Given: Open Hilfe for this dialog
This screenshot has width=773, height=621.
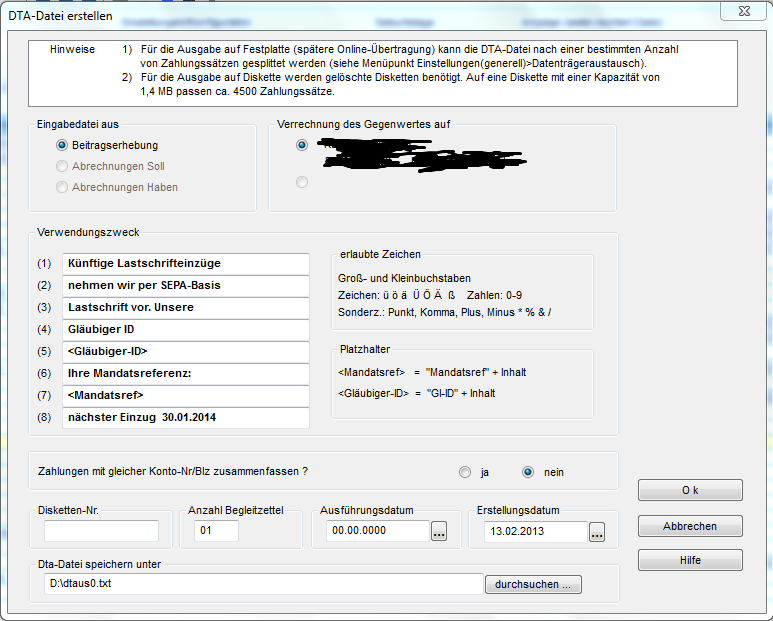Looking at the screenshot, I should coord(690,560).
